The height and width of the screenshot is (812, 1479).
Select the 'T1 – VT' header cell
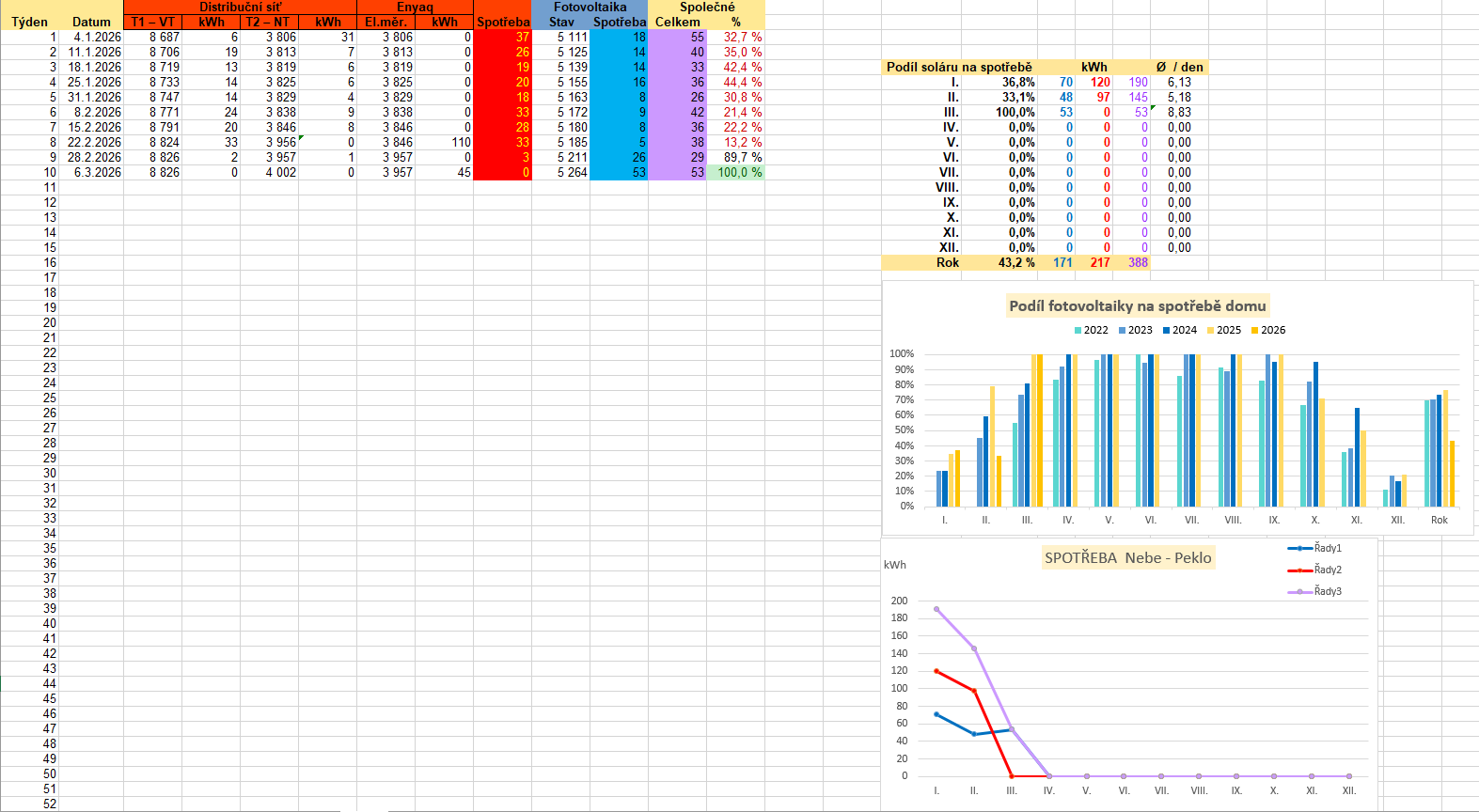click(x=152, y=22)
